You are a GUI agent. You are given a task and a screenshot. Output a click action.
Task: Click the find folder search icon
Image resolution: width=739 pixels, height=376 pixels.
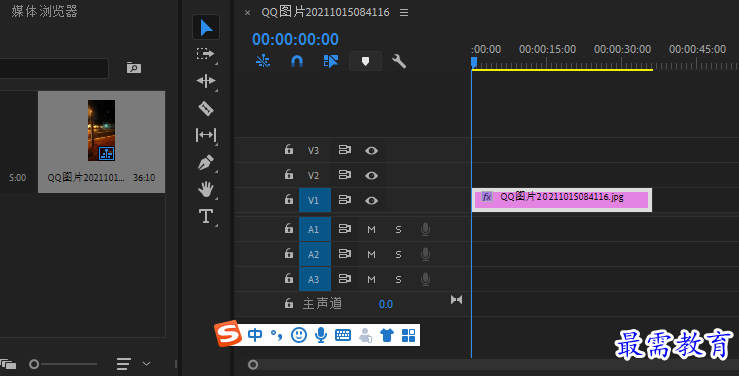tap(134, 68)
